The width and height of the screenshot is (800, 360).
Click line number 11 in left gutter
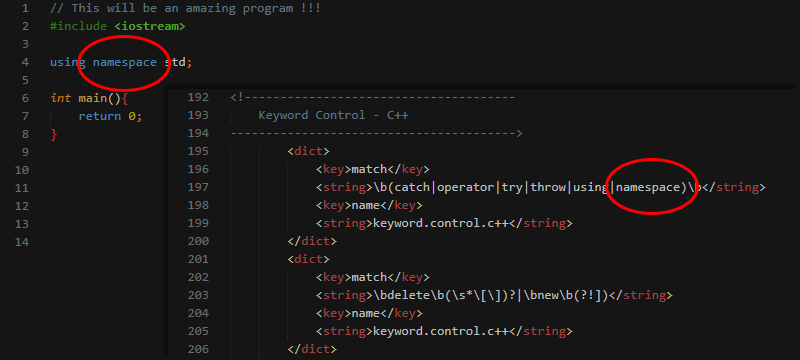pyautogui.click(x=22, y=188)
